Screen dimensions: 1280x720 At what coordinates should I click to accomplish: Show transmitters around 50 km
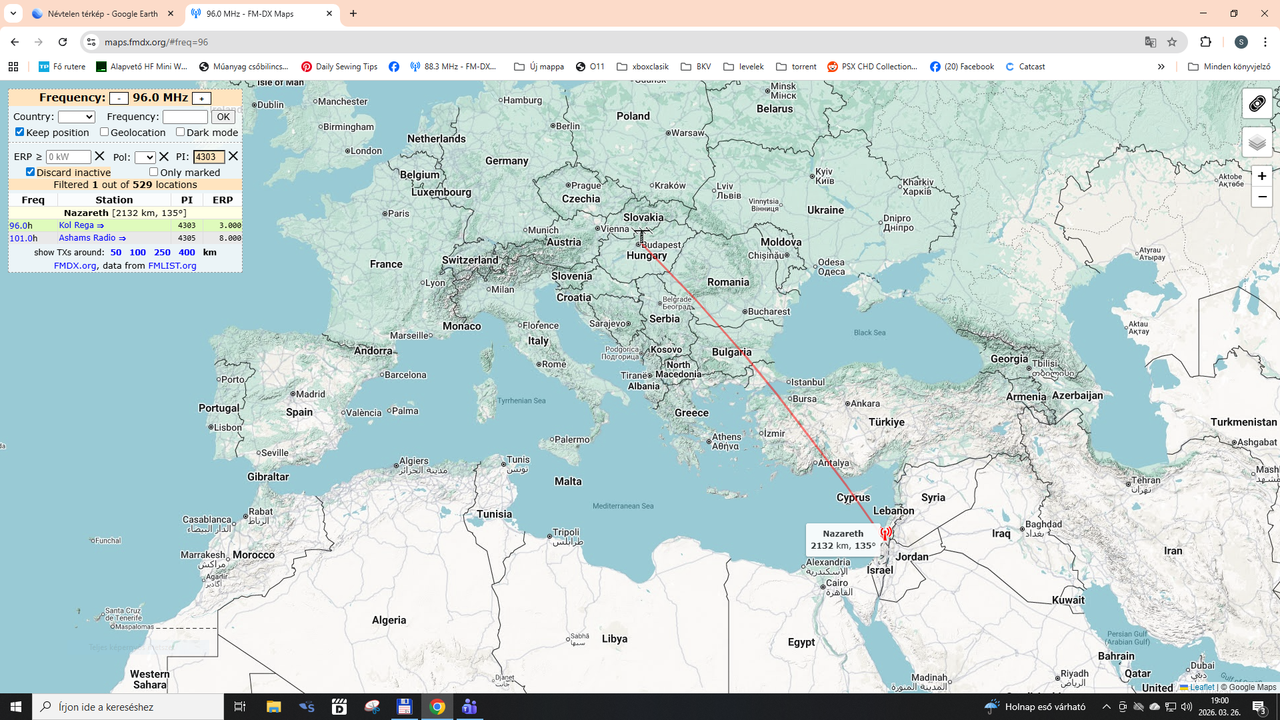tap(116, 253)
